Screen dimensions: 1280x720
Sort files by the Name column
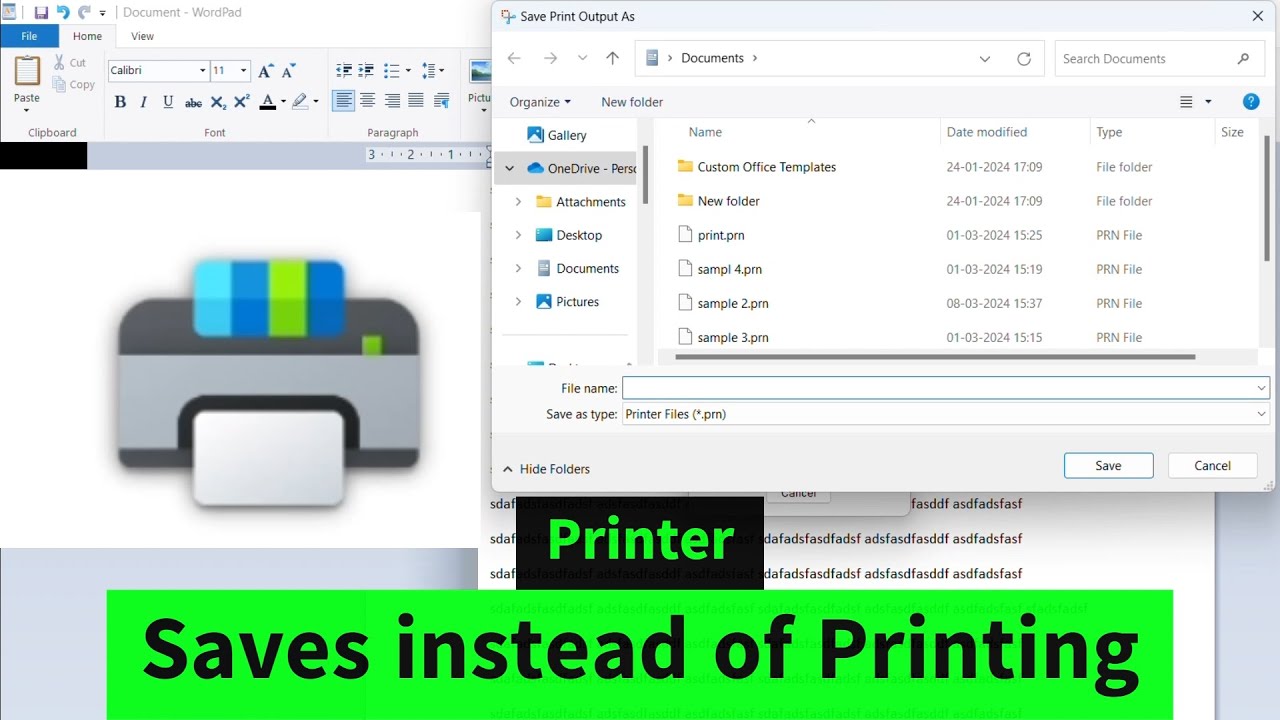click(705, 132)
